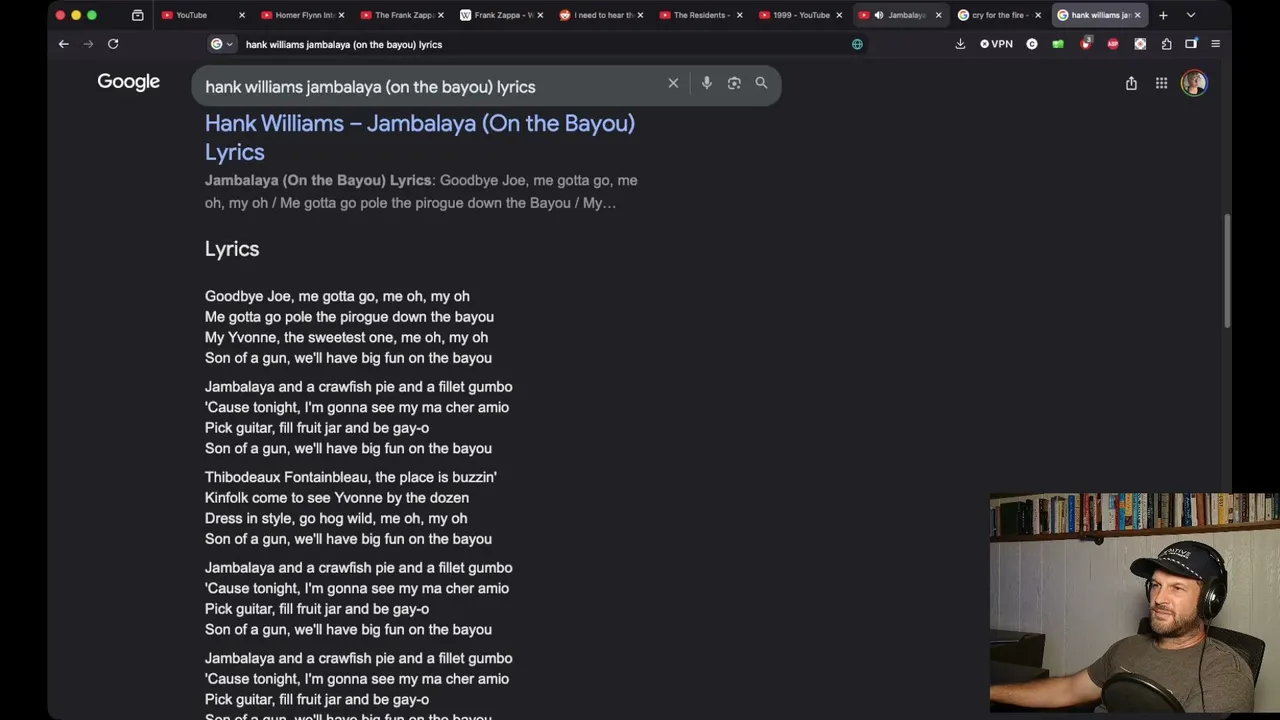The height and width of the screenshot is (720, 1280).
Task: Click the 'Lyrics' section heading
Action: [232, 249]
